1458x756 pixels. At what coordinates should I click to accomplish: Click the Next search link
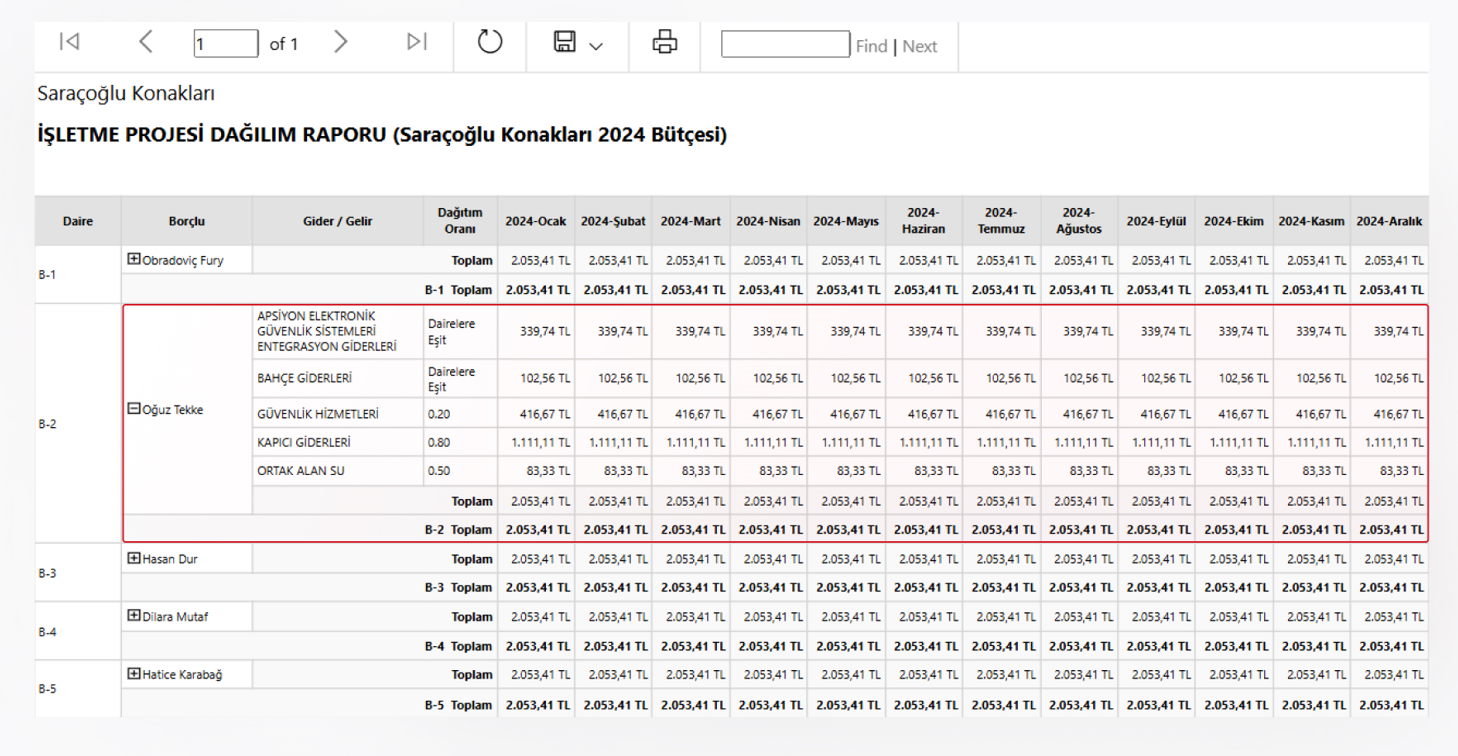point(920,46)
